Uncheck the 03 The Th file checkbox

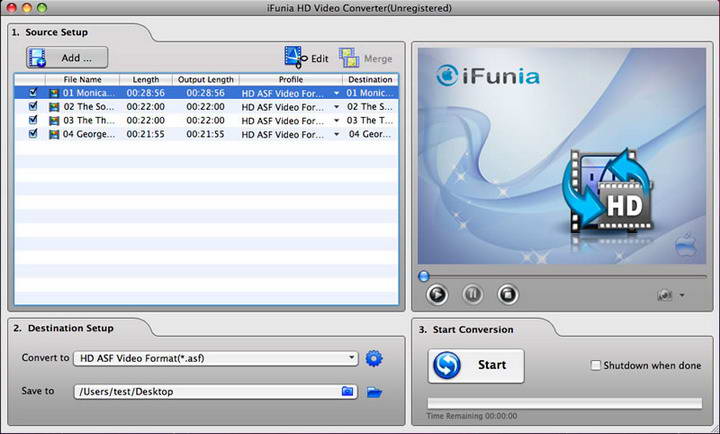[x=33, y=119]
